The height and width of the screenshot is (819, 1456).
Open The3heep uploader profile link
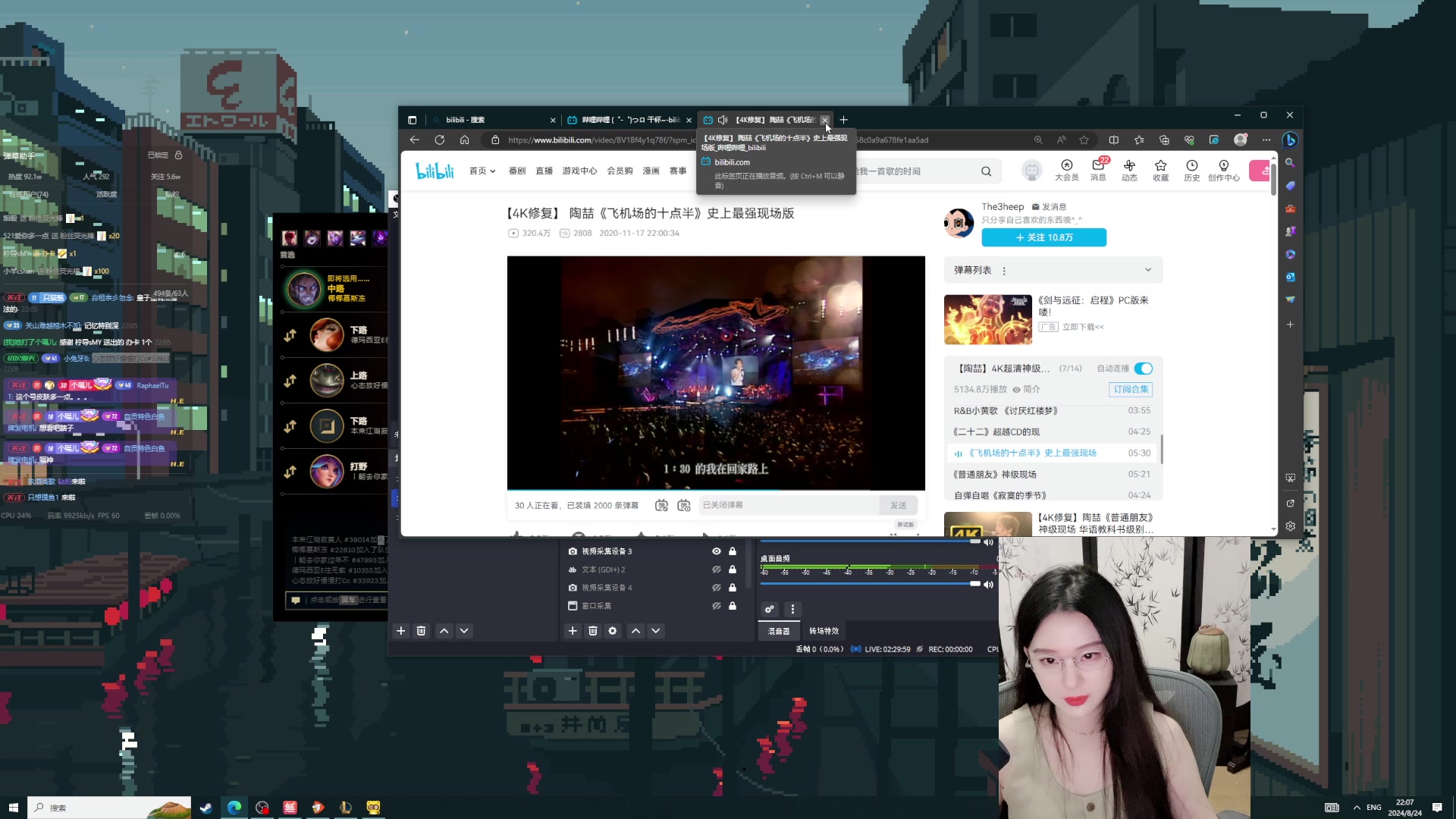pyautogui.click(x=1003, y=207)
